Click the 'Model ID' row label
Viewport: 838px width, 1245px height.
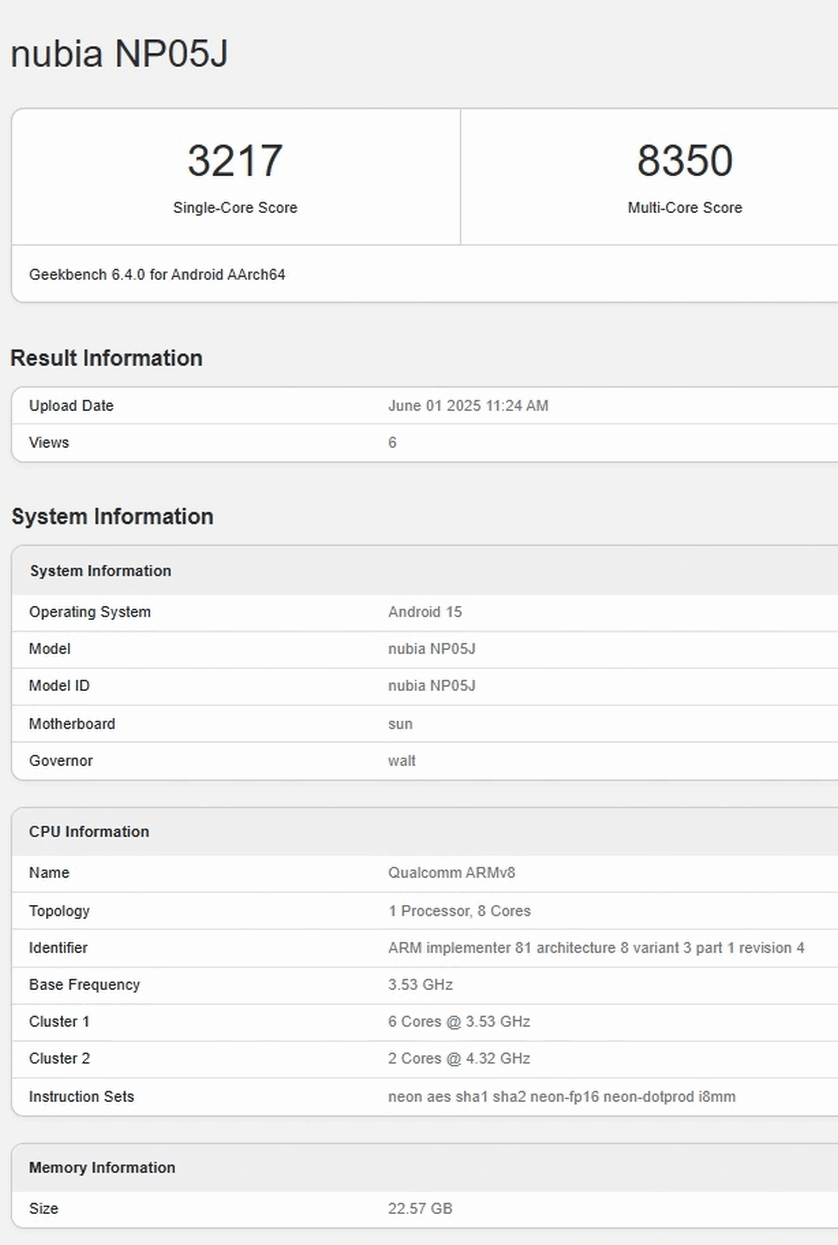click(x=59, y=686)
